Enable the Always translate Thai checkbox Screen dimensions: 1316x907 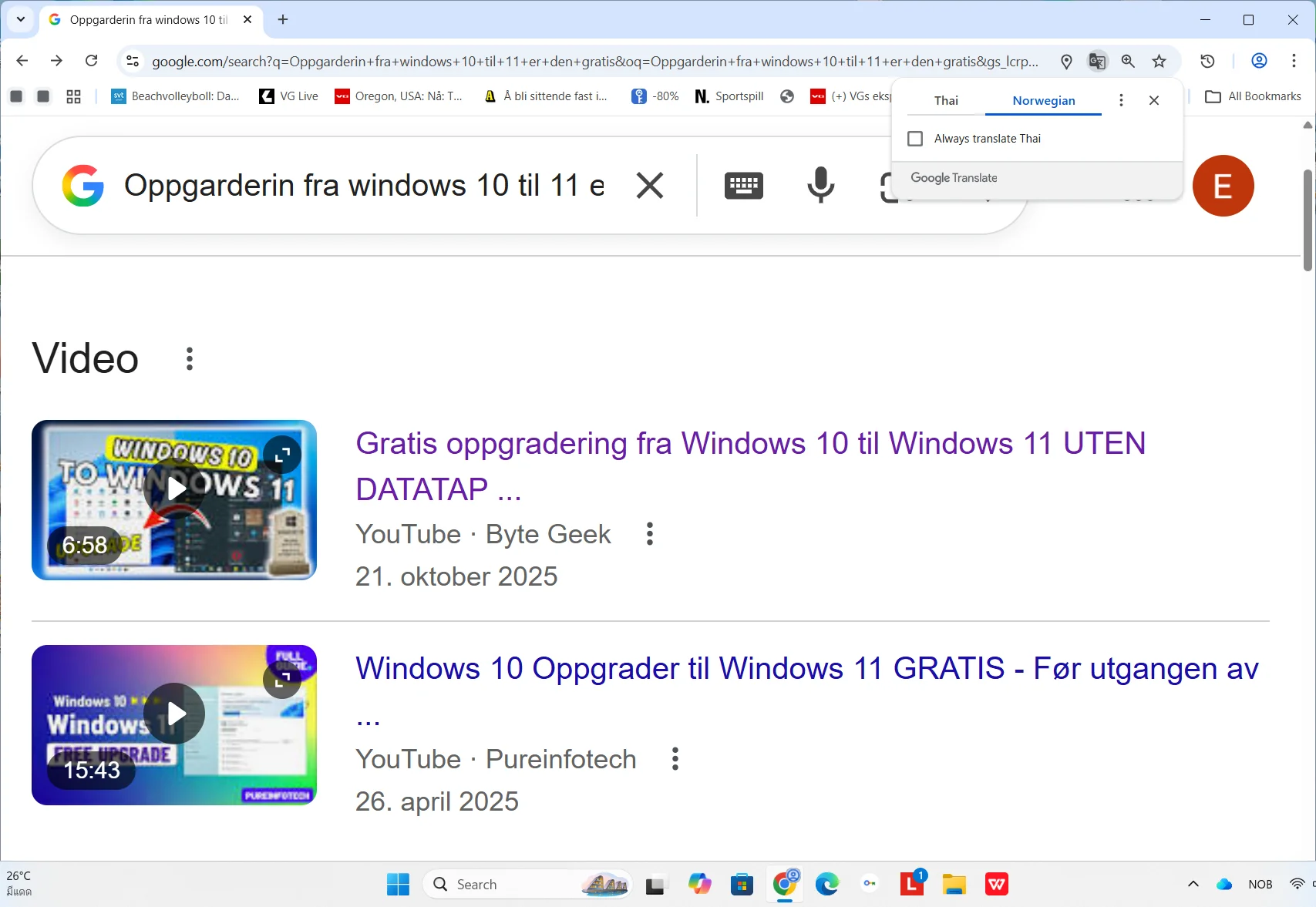pyautogui.click(x=915, y=138)
